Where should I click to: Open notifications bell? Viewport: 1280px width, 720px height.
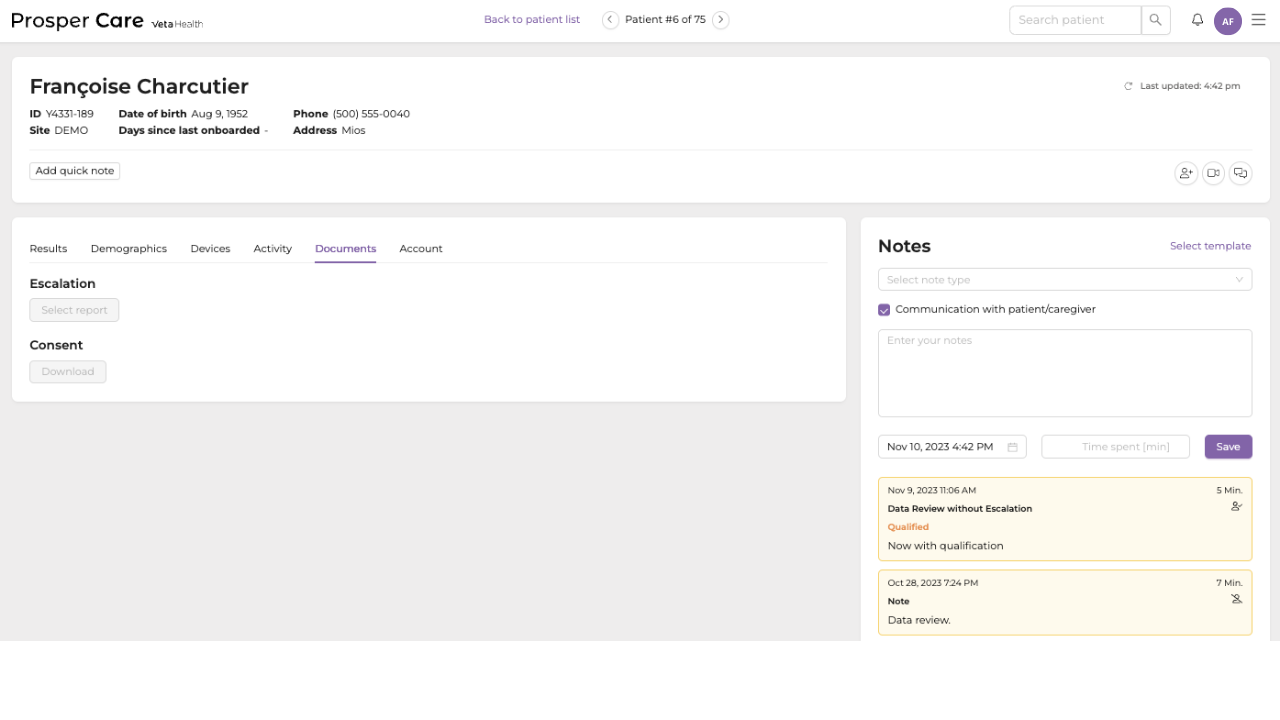click(x=1197, y=20)
